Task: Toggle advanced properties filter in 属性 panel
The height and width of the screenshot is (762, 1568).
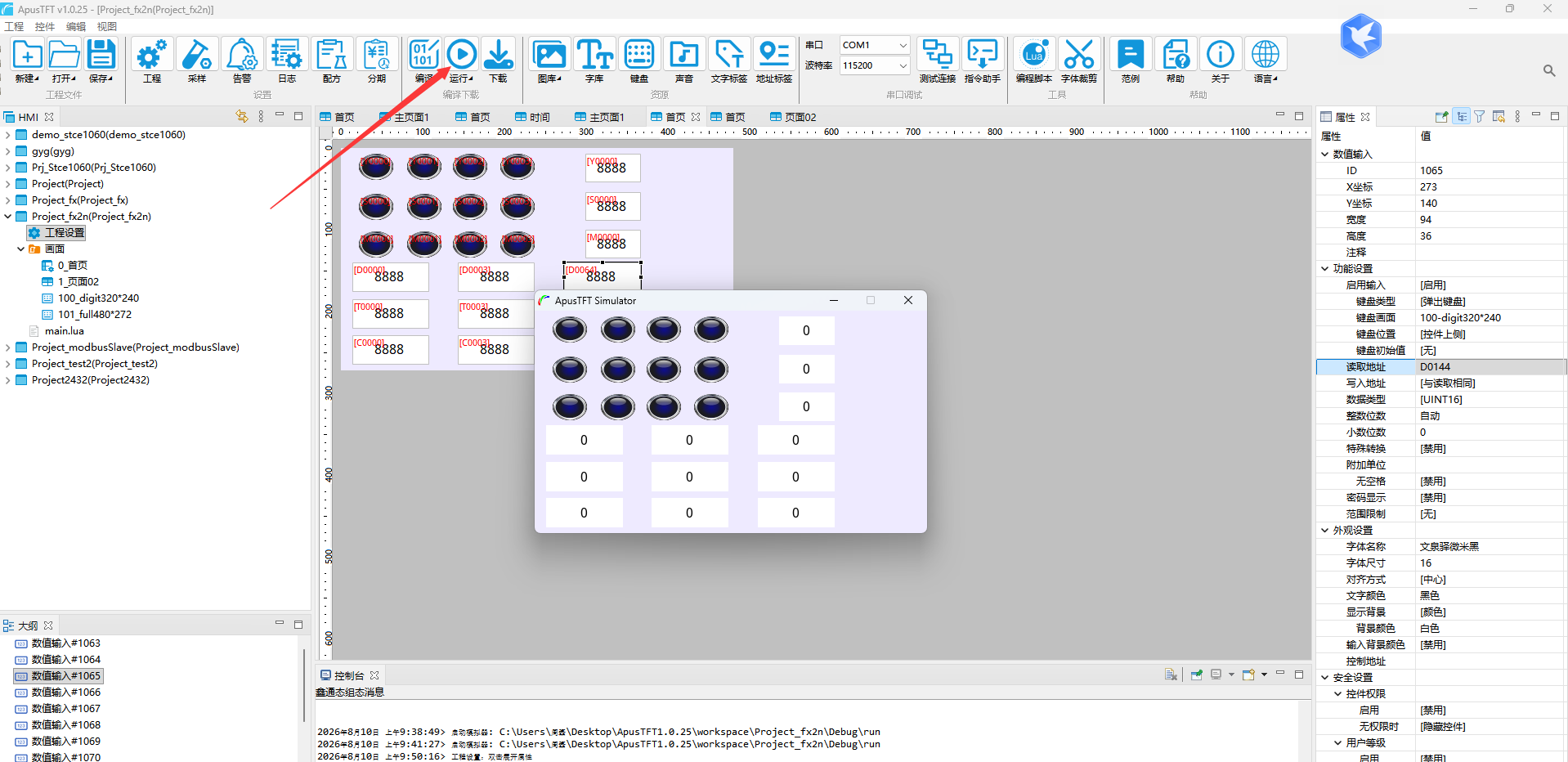Action: 1480,116
